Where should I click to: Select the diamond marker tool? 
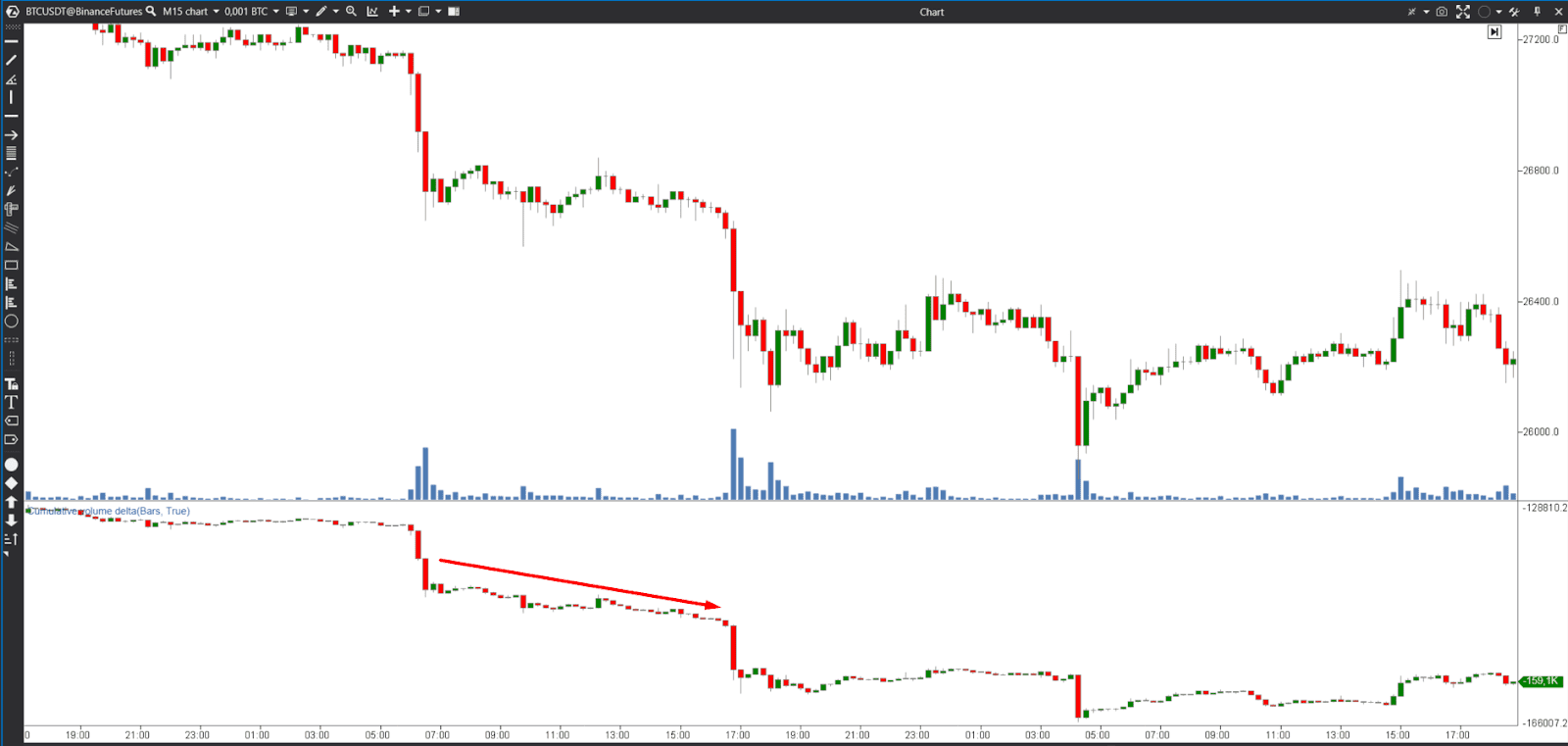point(12,483)
